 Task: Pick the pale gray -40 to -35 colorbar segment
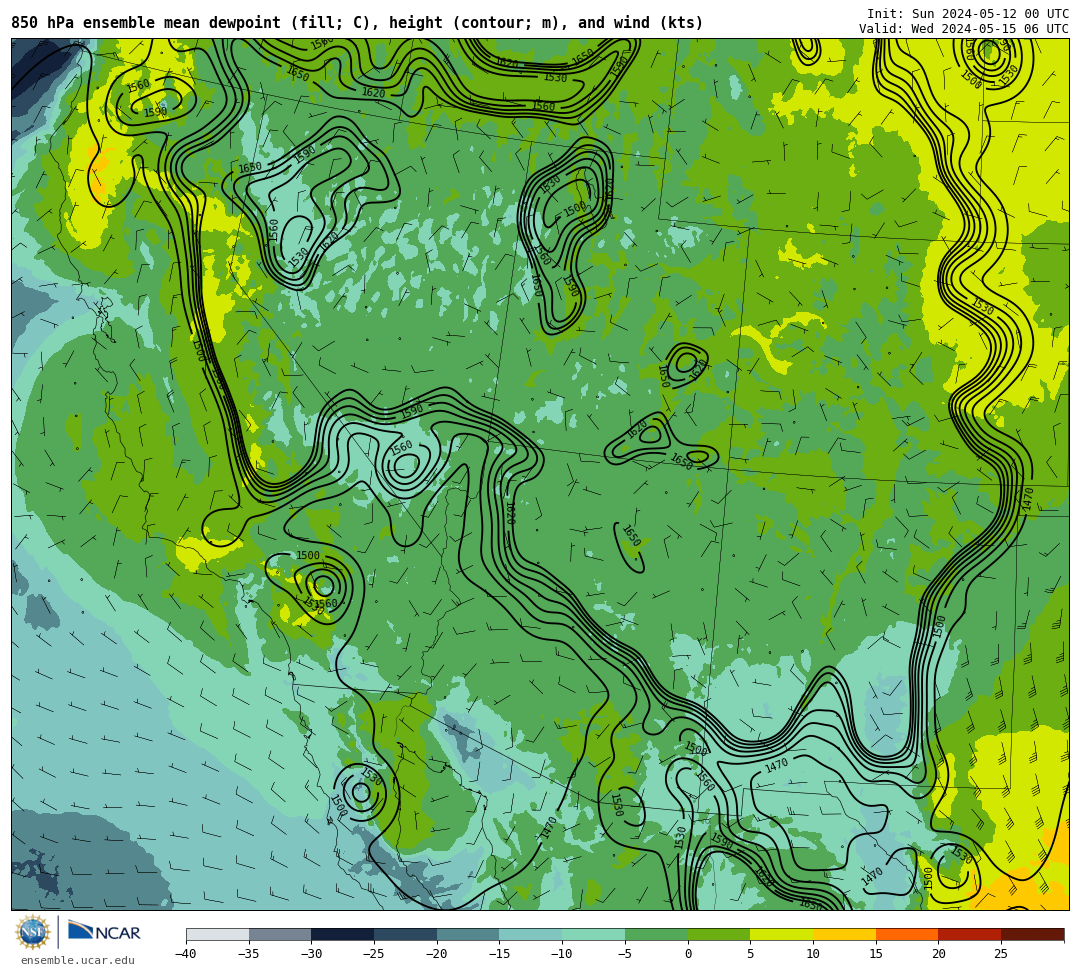click(x=218, y=934)
